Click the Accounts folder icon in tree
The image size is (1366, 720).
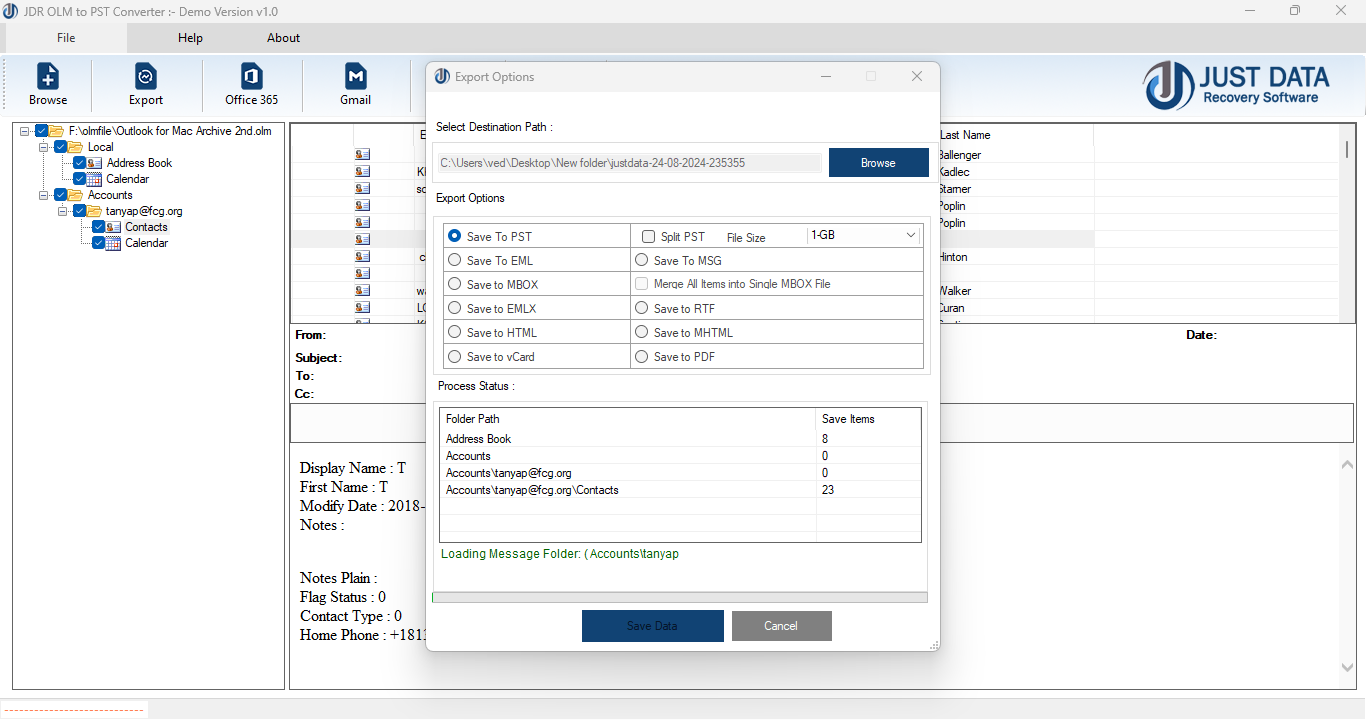[x=76, y=195]
